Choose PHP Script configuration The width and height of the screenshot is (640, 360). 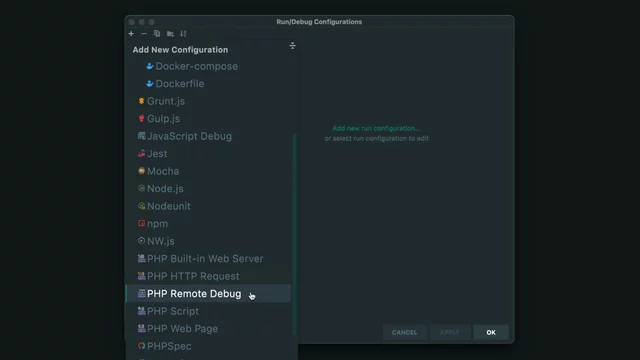point(209,311)
